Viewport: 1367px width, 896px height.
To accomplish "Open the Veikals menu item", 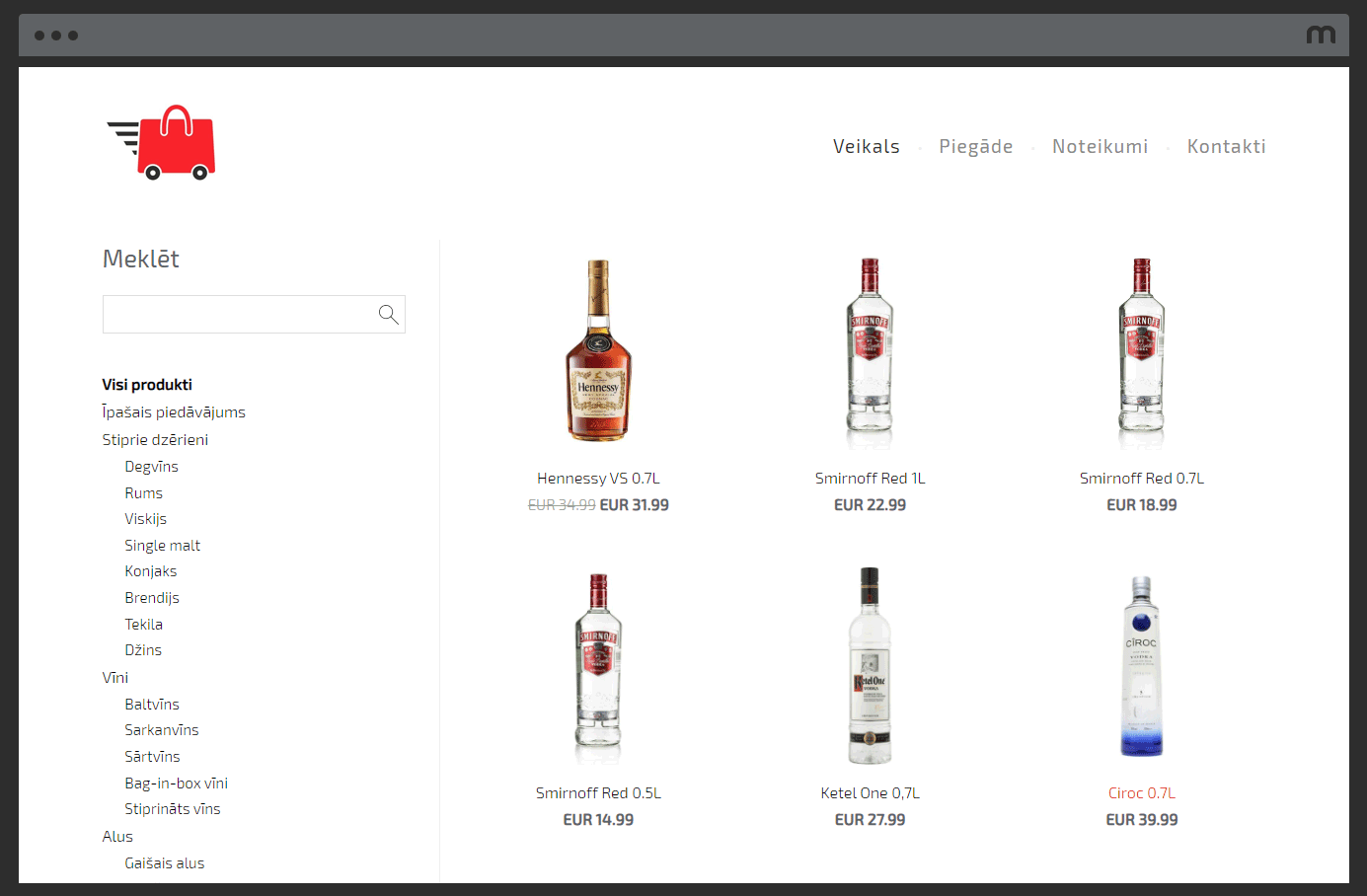I will pyautogui.click(x=867, y=146).
